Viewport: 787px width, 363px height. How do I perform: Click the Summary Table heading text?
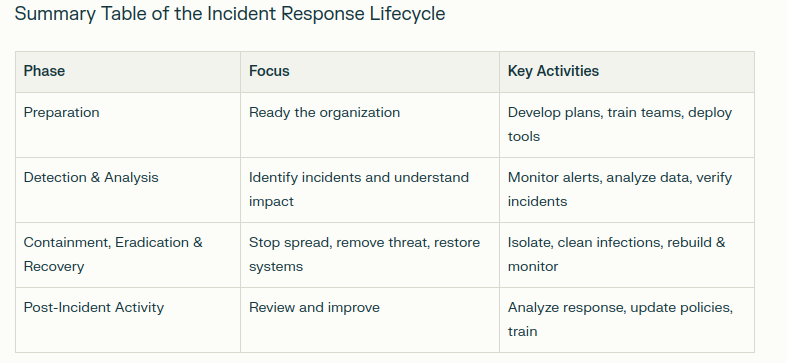[230, 14]
